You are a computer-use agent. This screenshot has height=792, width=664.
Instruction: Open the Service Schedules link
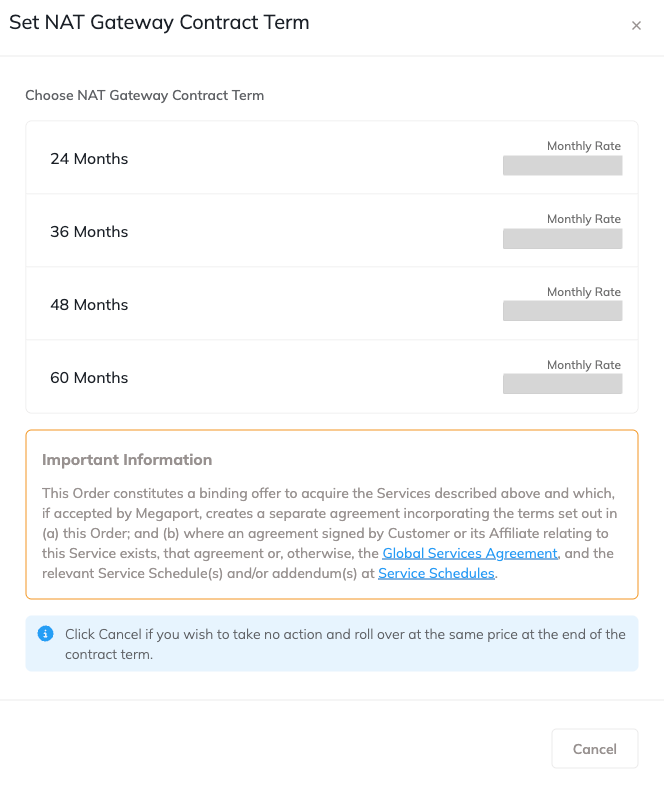436,573
